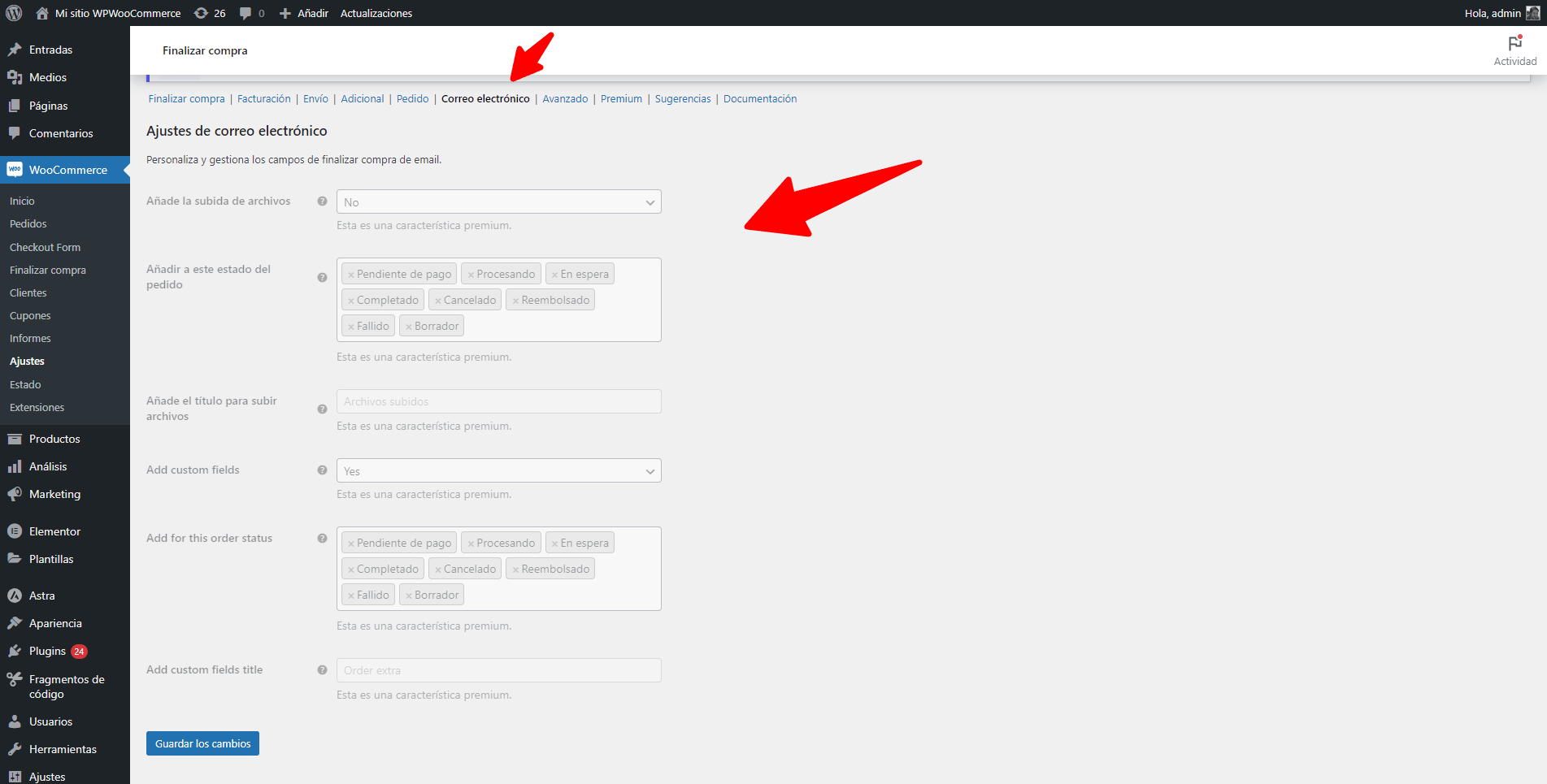Open Checkout Form in WooCommerce submenu
This screenshot has width=1547, height=784.
(x=45, y=247)
